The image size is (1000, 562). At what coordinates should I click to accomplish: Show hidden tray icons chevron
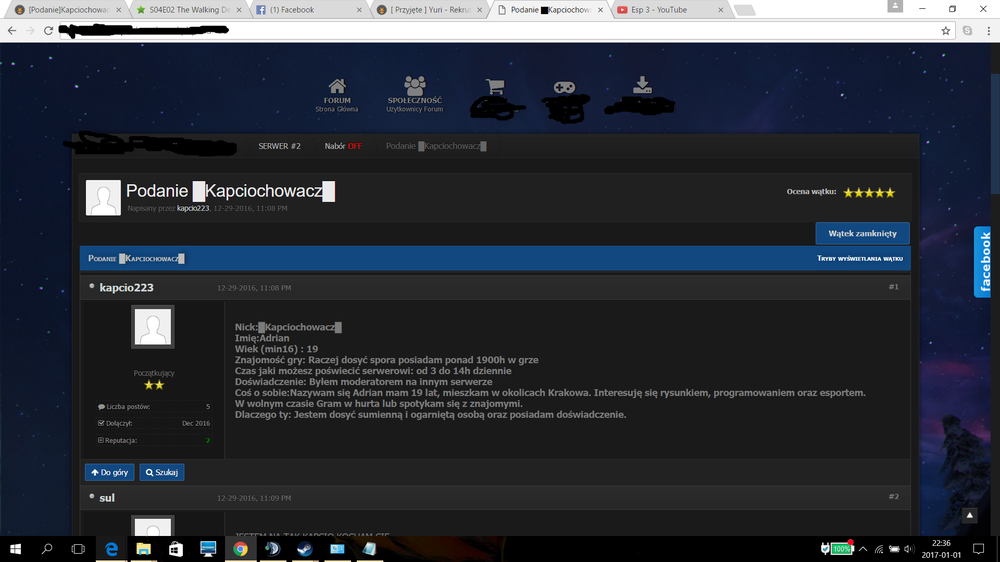pos(863,549)
